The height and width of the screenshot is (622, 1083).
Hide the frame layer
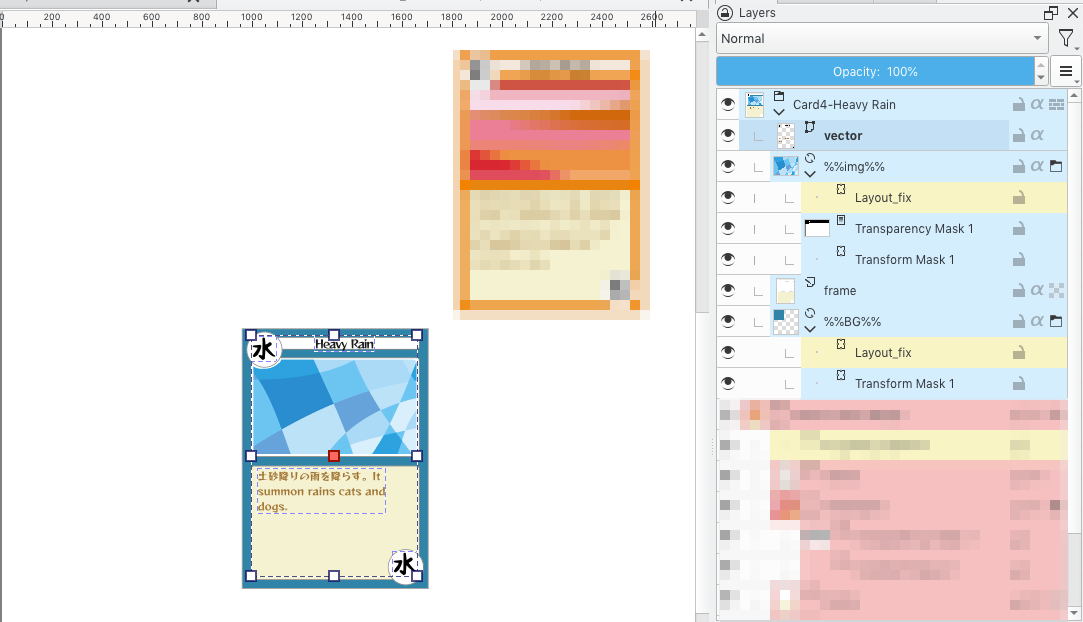728,291
